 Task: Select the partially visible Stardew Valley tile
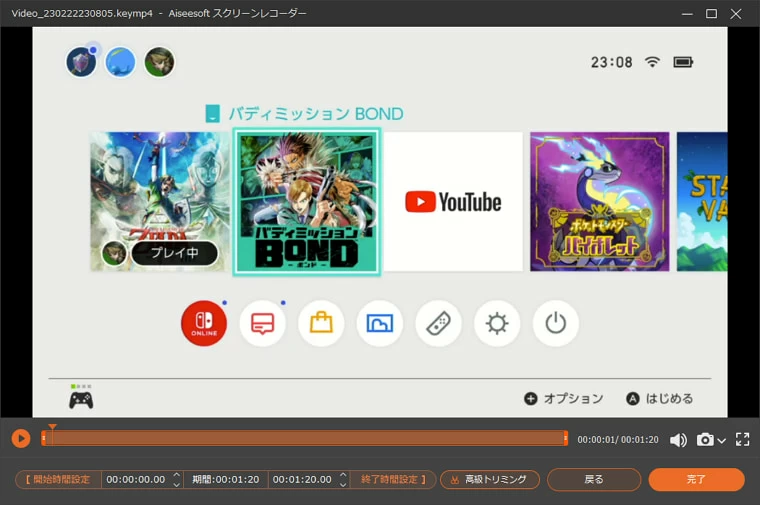[702, 201]
